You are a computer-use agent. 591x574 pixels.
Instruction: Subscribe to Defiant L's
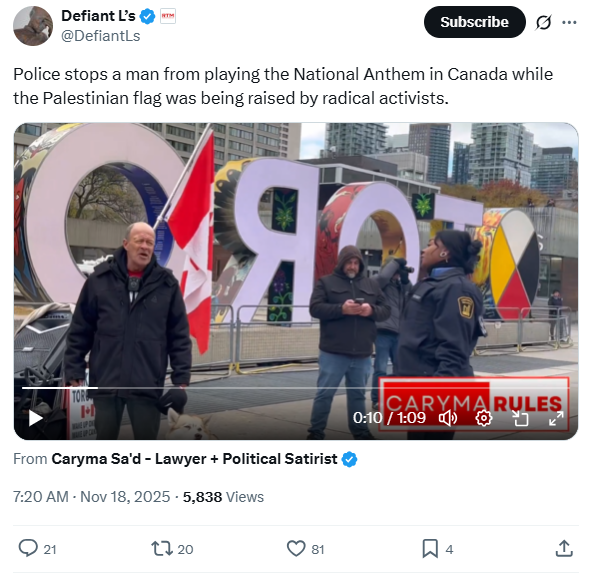pos(475,22)
